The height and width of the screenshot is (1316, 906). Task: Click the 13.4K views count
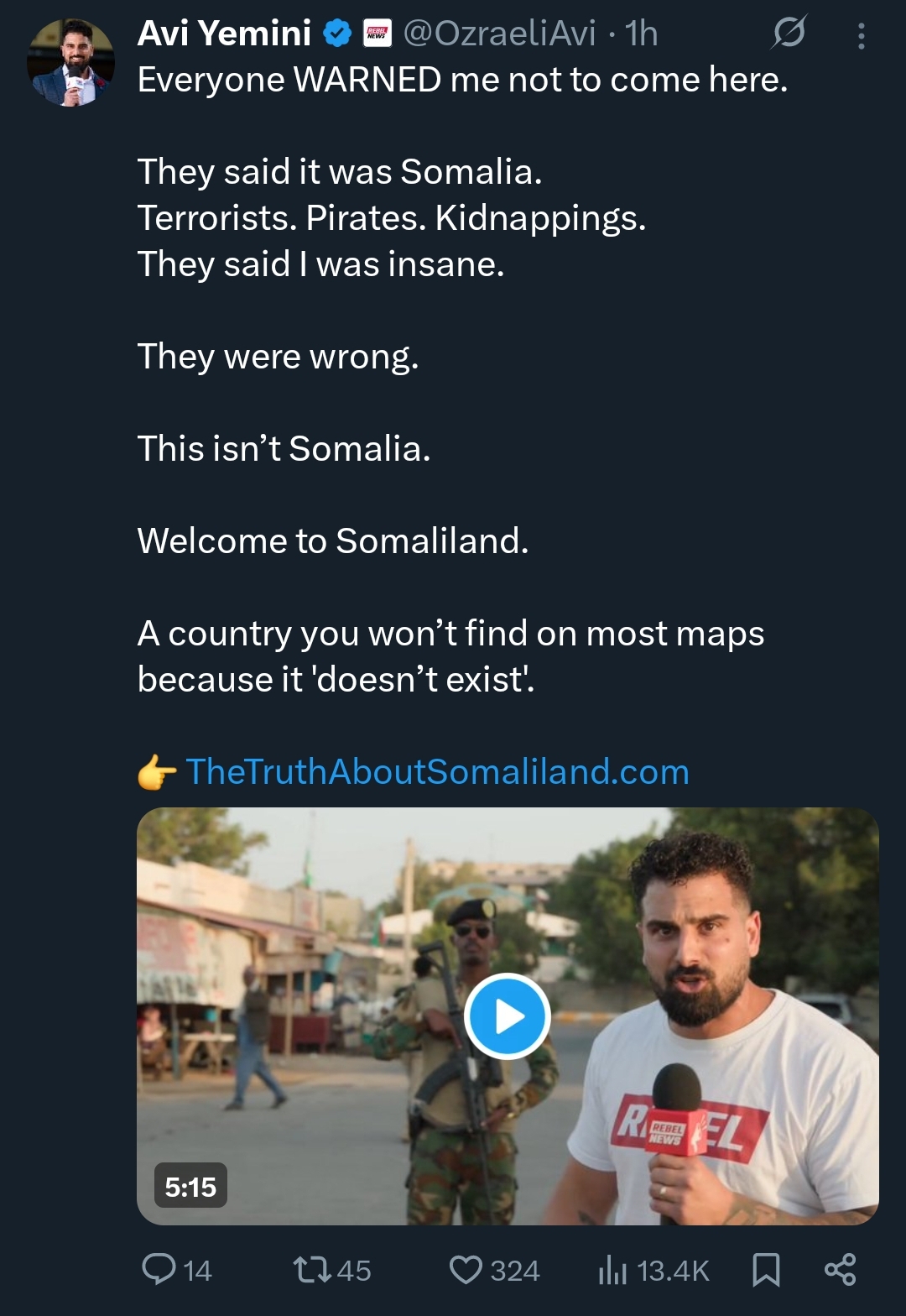coord(673,1271)
